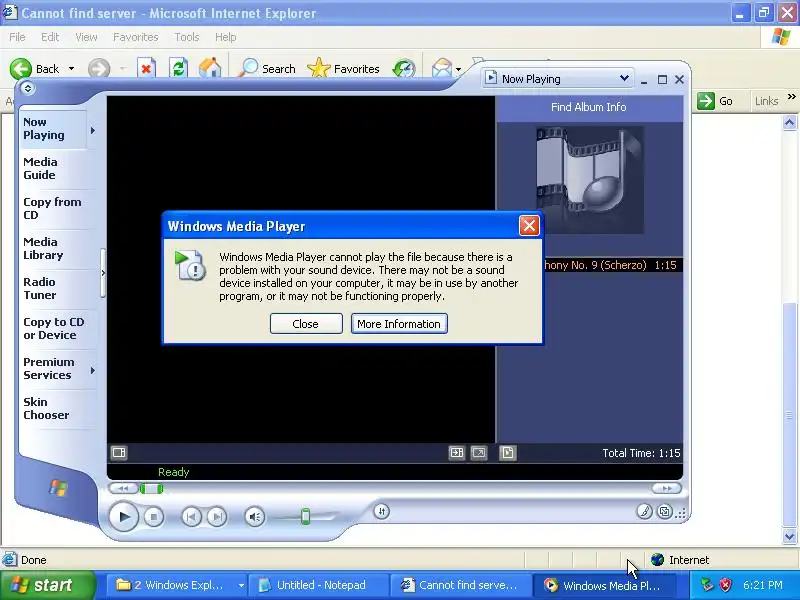Click the Stop button in Media Player
800x600 pixels.
pos(153,517)
